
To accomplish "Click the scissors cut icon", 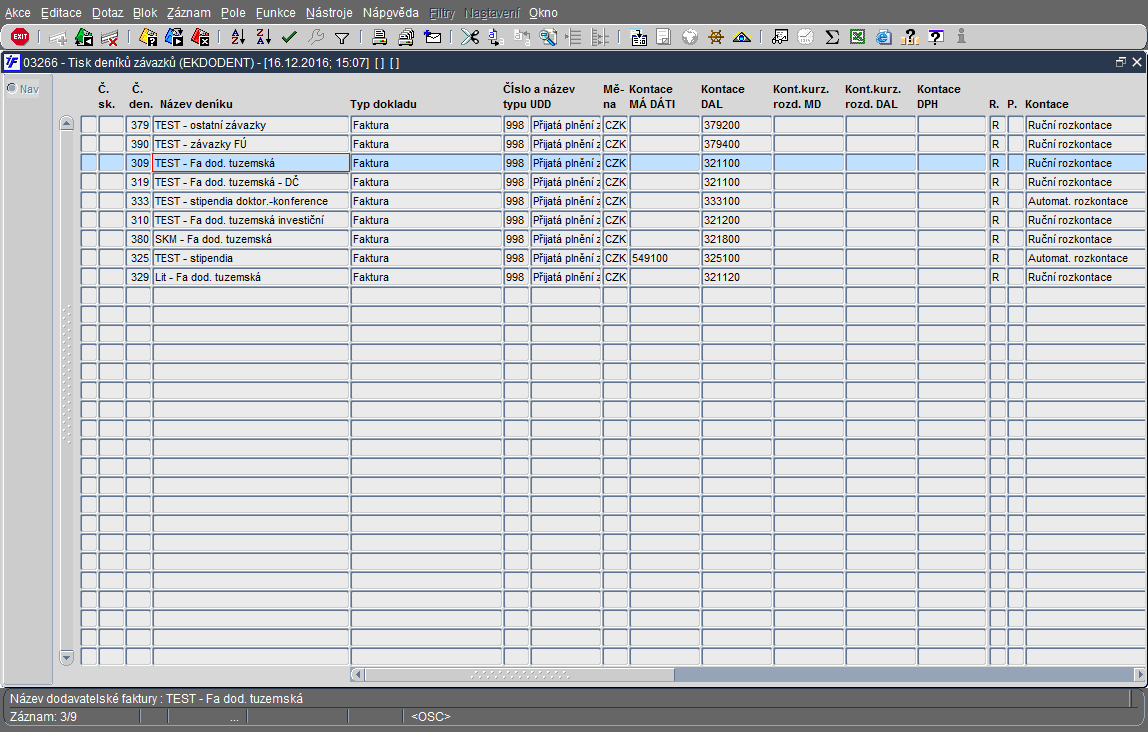I will (x=469, y=37).
